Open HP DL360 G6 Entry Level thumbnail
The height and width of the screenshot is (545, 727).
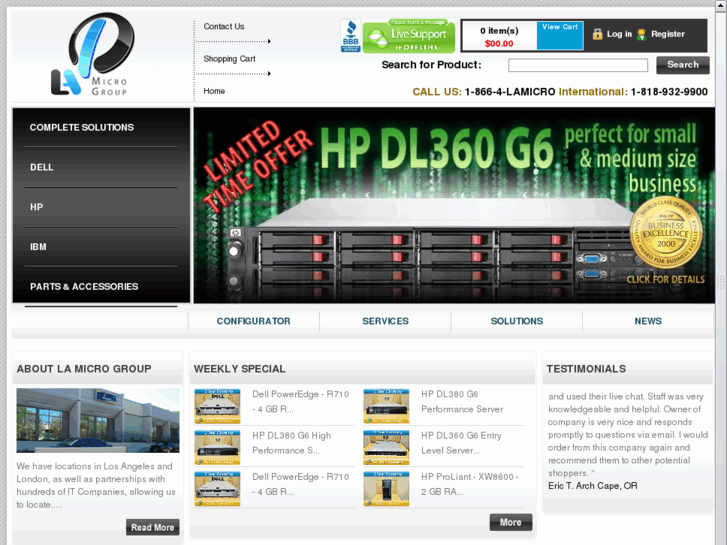click(386, 448)
